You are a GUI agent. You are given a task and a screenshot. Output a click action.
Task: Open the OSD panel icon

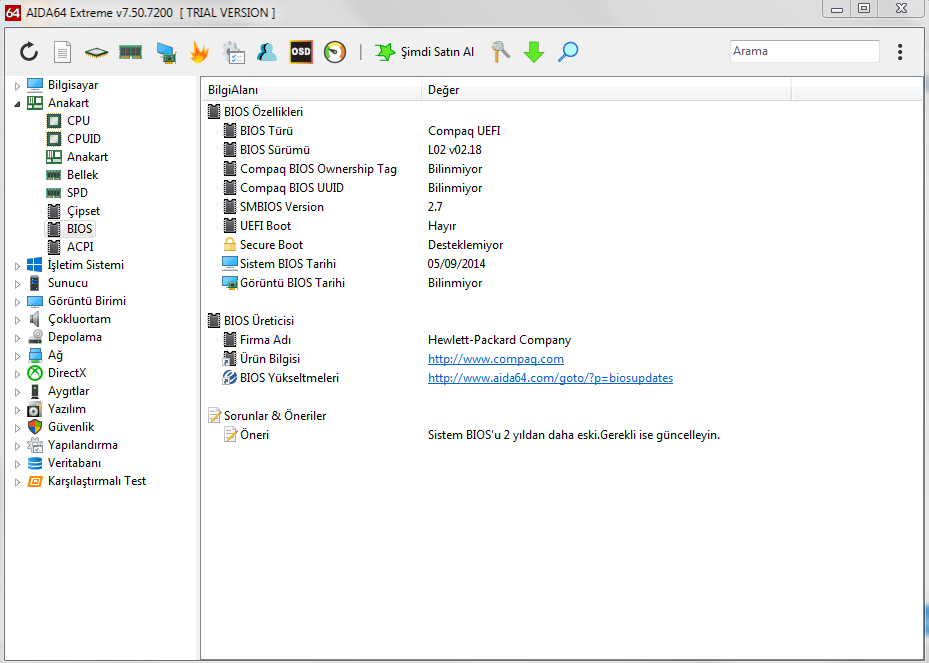coord(300,52)
